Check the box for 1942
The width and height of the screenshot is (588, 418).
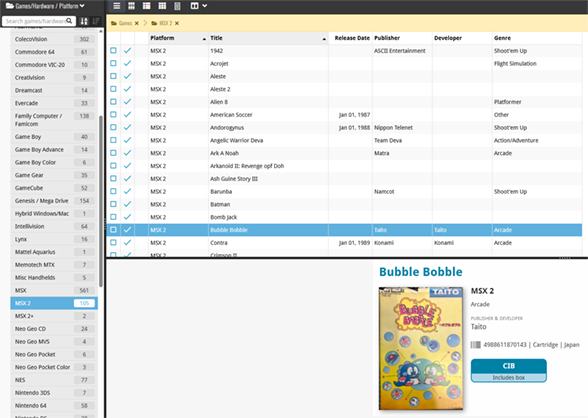tap(113, 50)
